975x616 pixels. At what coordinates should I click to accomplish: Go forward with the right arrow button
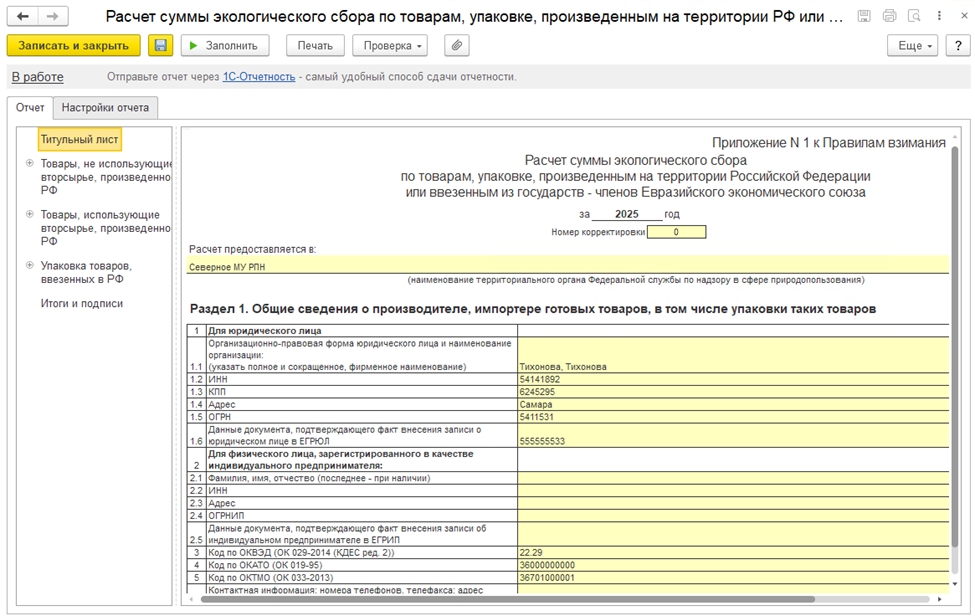click(53, 16)
